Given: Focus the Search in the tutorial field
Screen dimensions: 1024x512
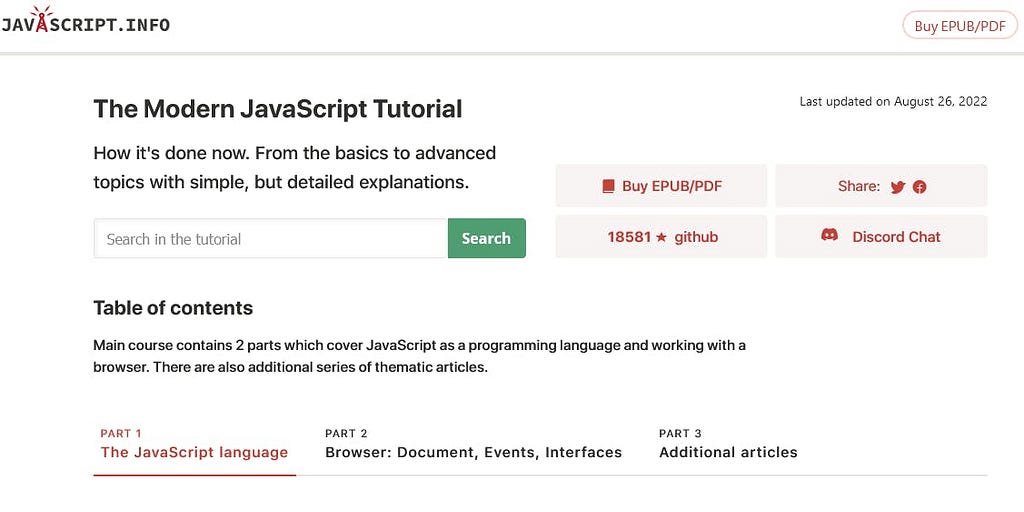Looking at the screenshot, I should click(271, 238).
